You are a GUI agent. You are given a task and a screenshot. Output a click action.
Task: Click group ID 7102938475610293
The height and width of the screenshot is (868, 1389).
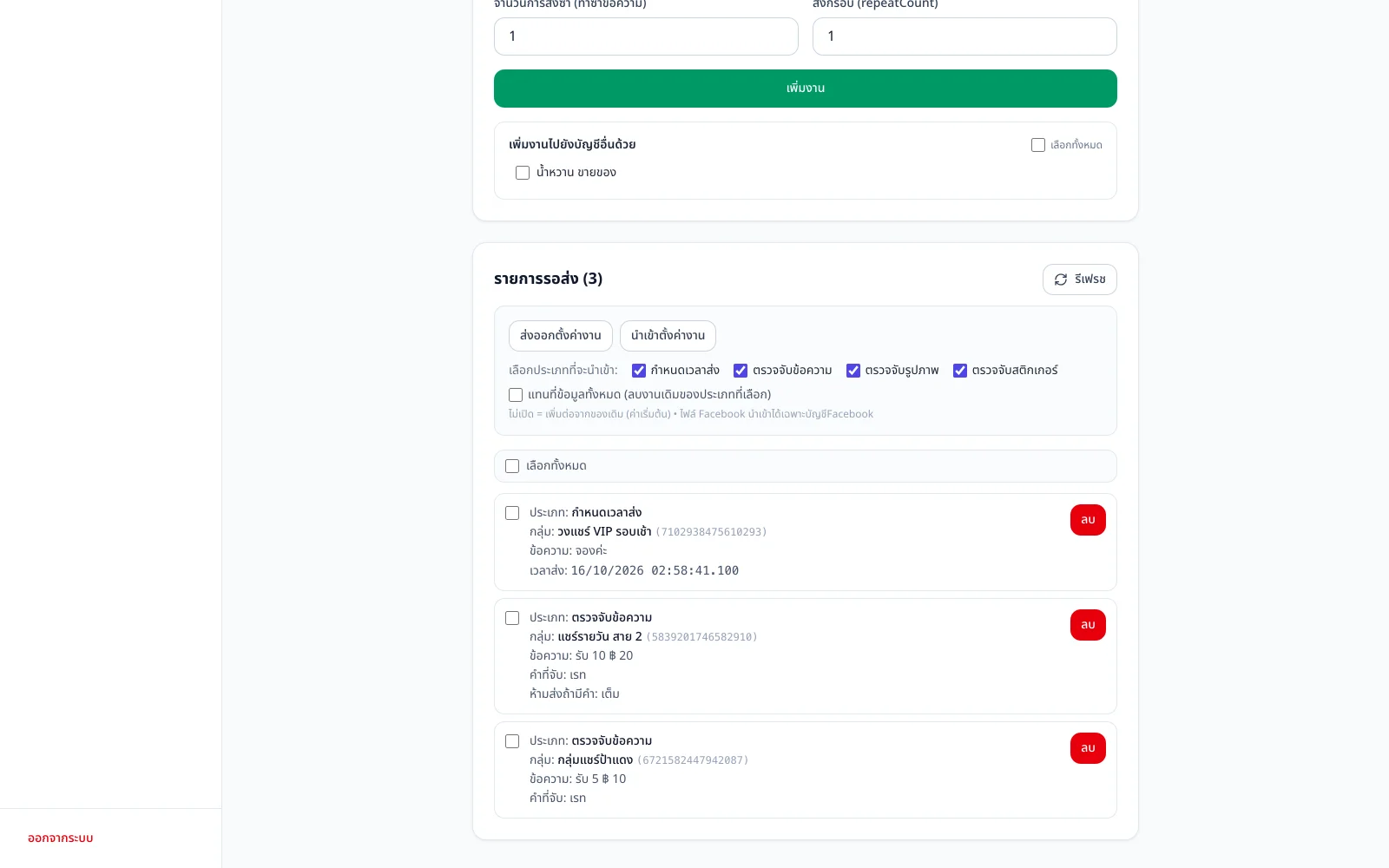(x=711, y=532)
